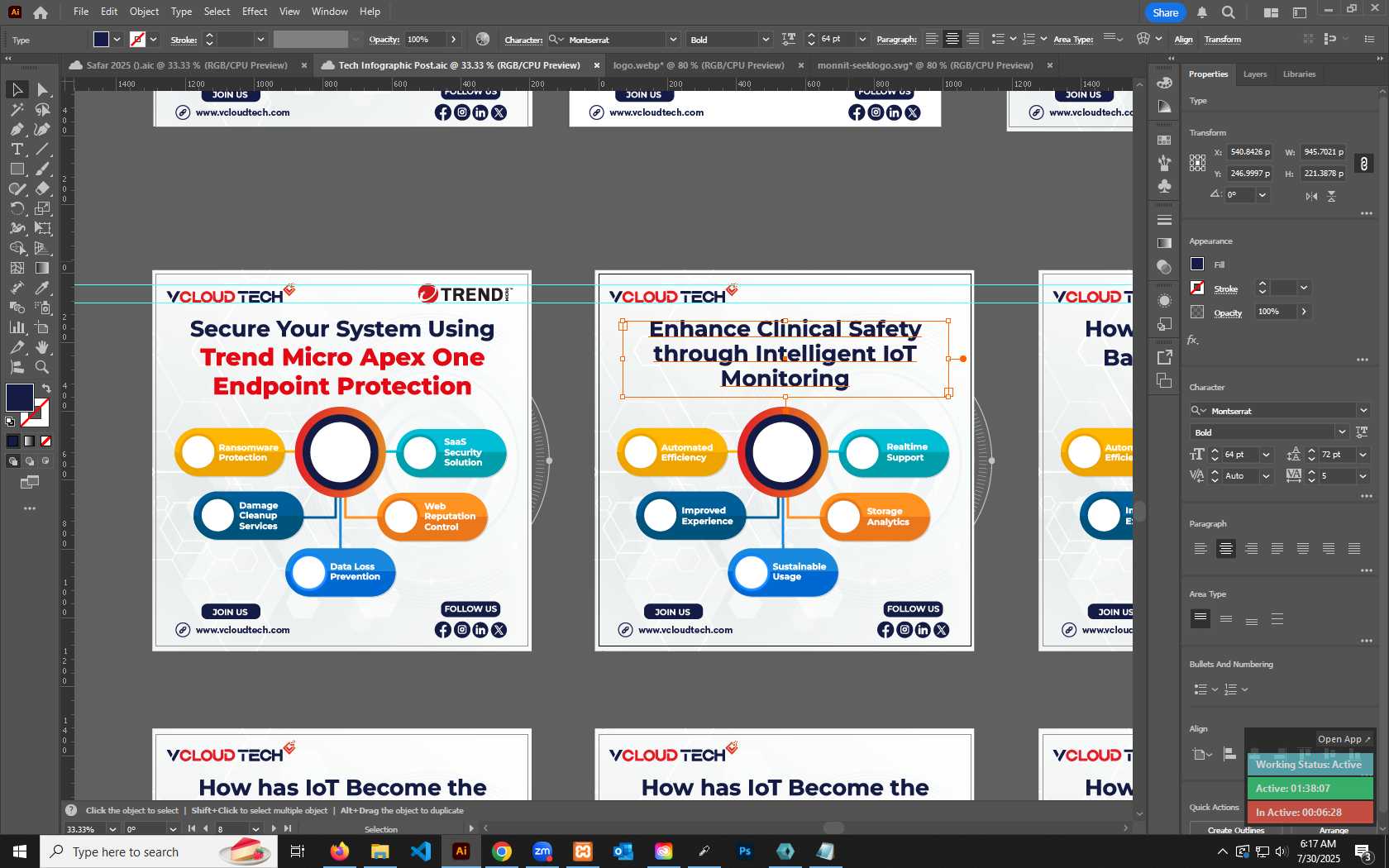The width and height of the screenshot is (1389, 868).
Task: Select the Selection tool arrow
Action: click(17, 89)
